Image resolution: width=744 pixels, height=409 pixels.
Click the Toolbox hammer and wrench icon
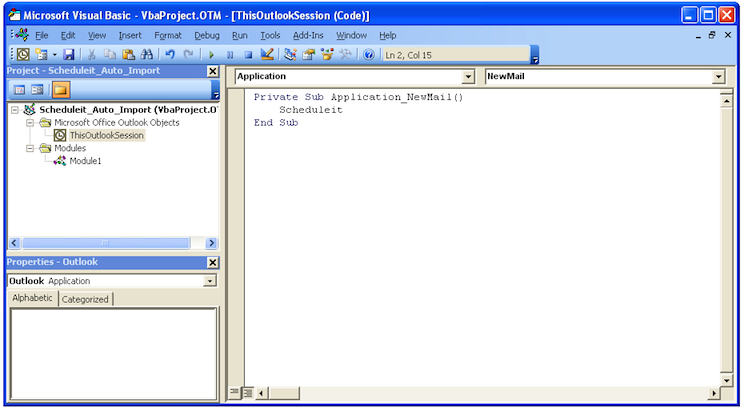(345, 55)
